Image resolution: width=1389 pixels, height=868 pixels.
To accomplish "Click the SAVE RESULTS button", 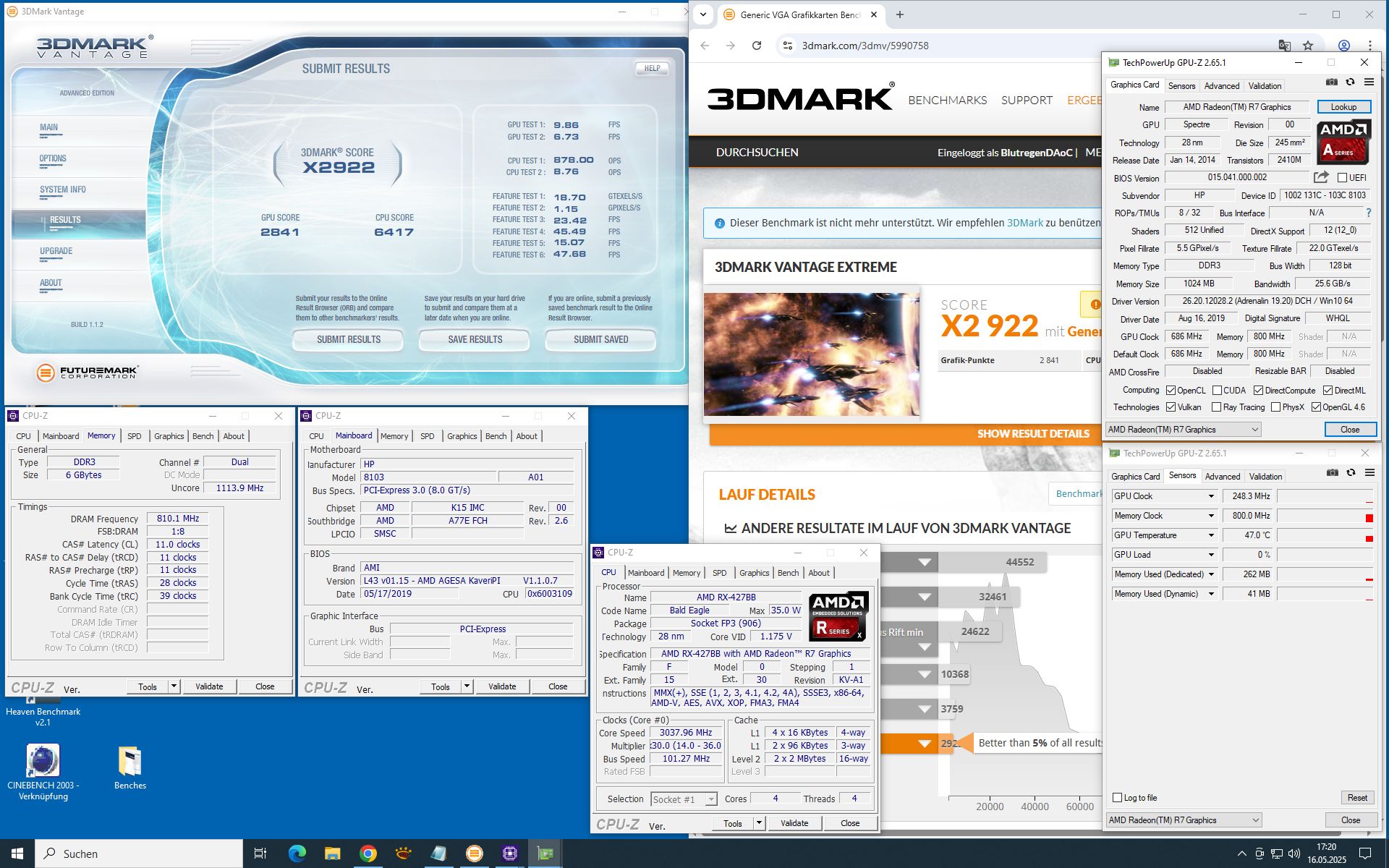I will point(475,339).
